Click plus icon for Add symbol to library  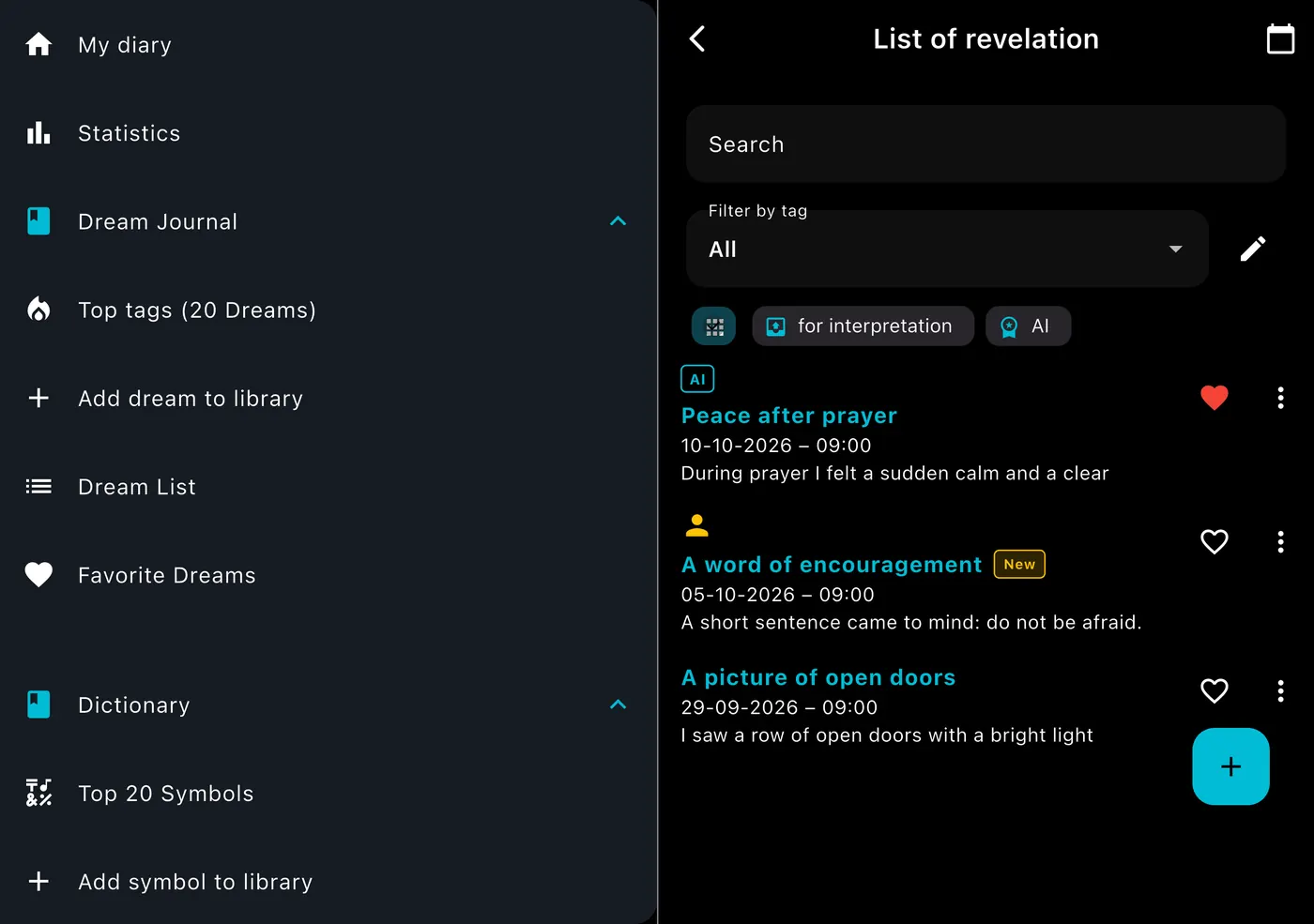tap(38, 881)
